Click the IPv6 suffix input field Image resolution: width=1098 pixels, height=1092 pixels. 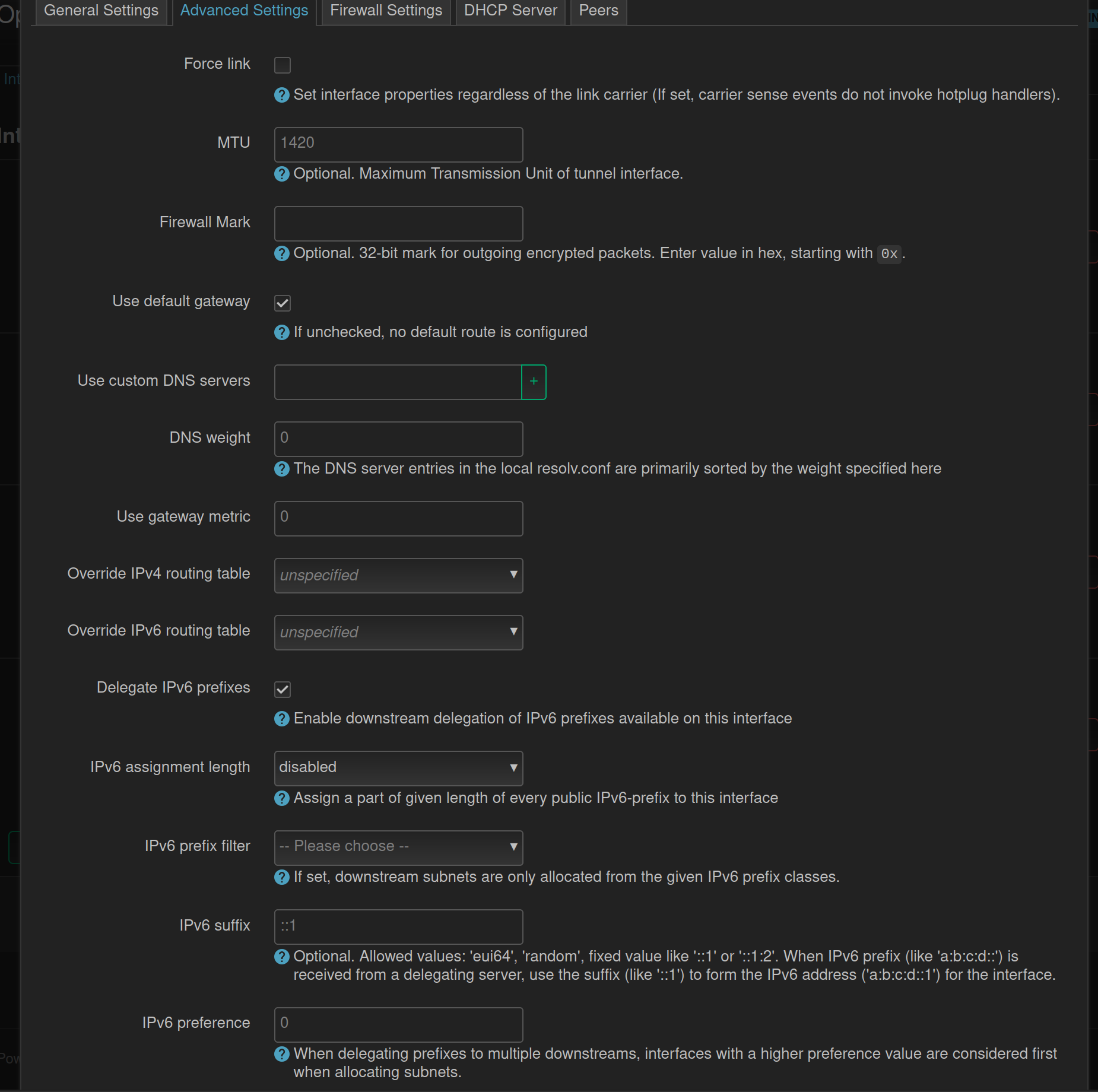[x=398, y=926]
